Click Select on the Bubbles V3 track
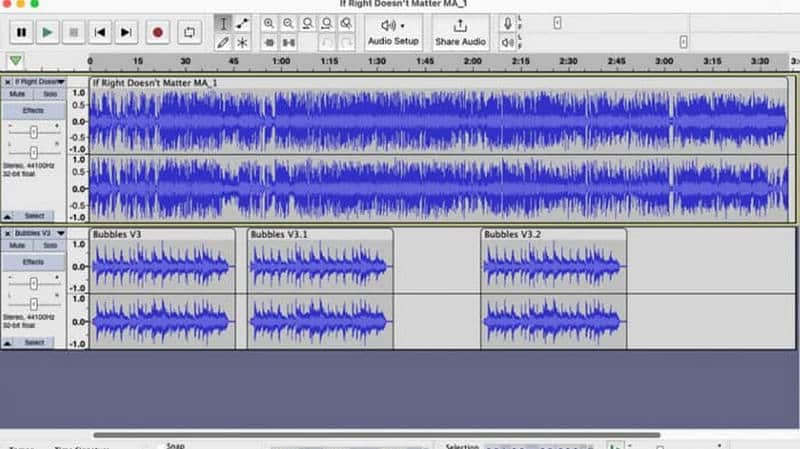800x449 pixels. [35, 342]
